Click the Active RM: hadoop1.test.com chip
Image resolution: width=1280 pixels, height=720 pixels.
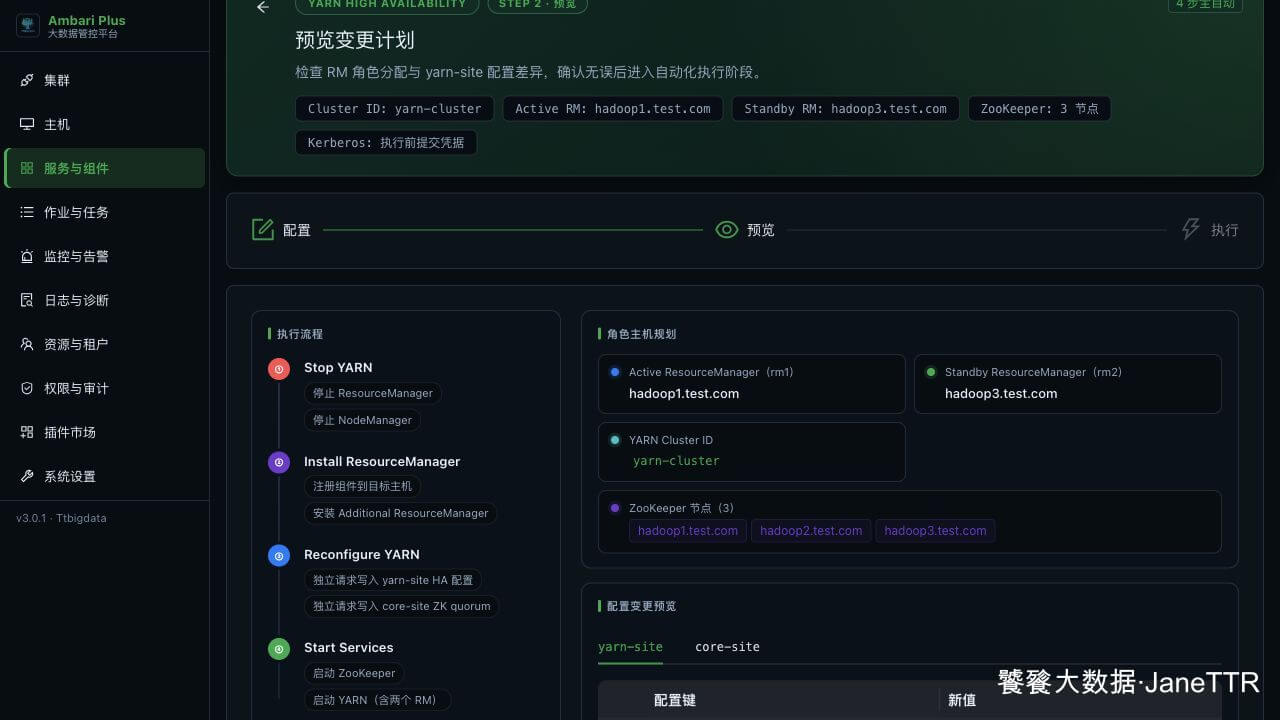point(612,109)
